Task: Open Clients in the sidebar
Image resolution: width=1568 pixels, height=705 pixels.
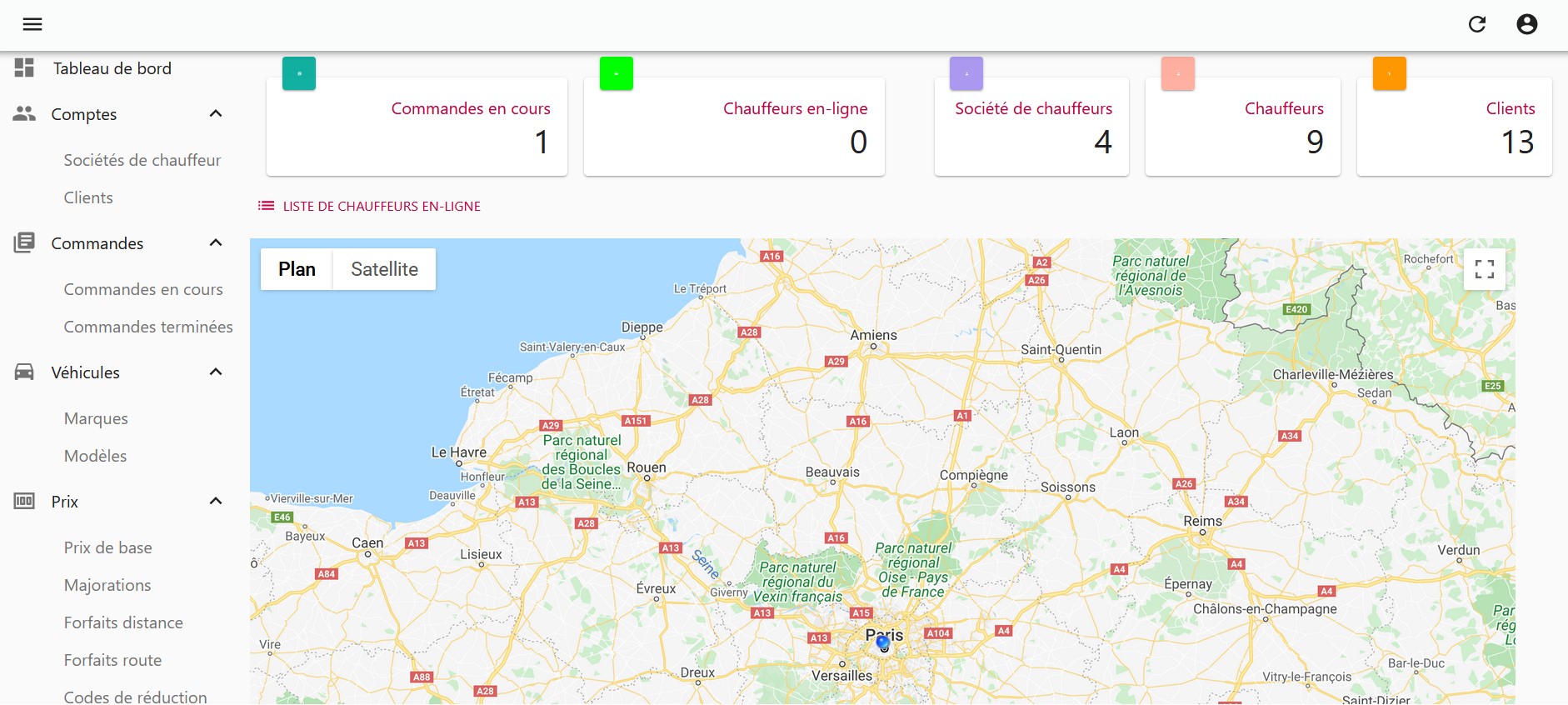Action: click(x=88, y=197)
